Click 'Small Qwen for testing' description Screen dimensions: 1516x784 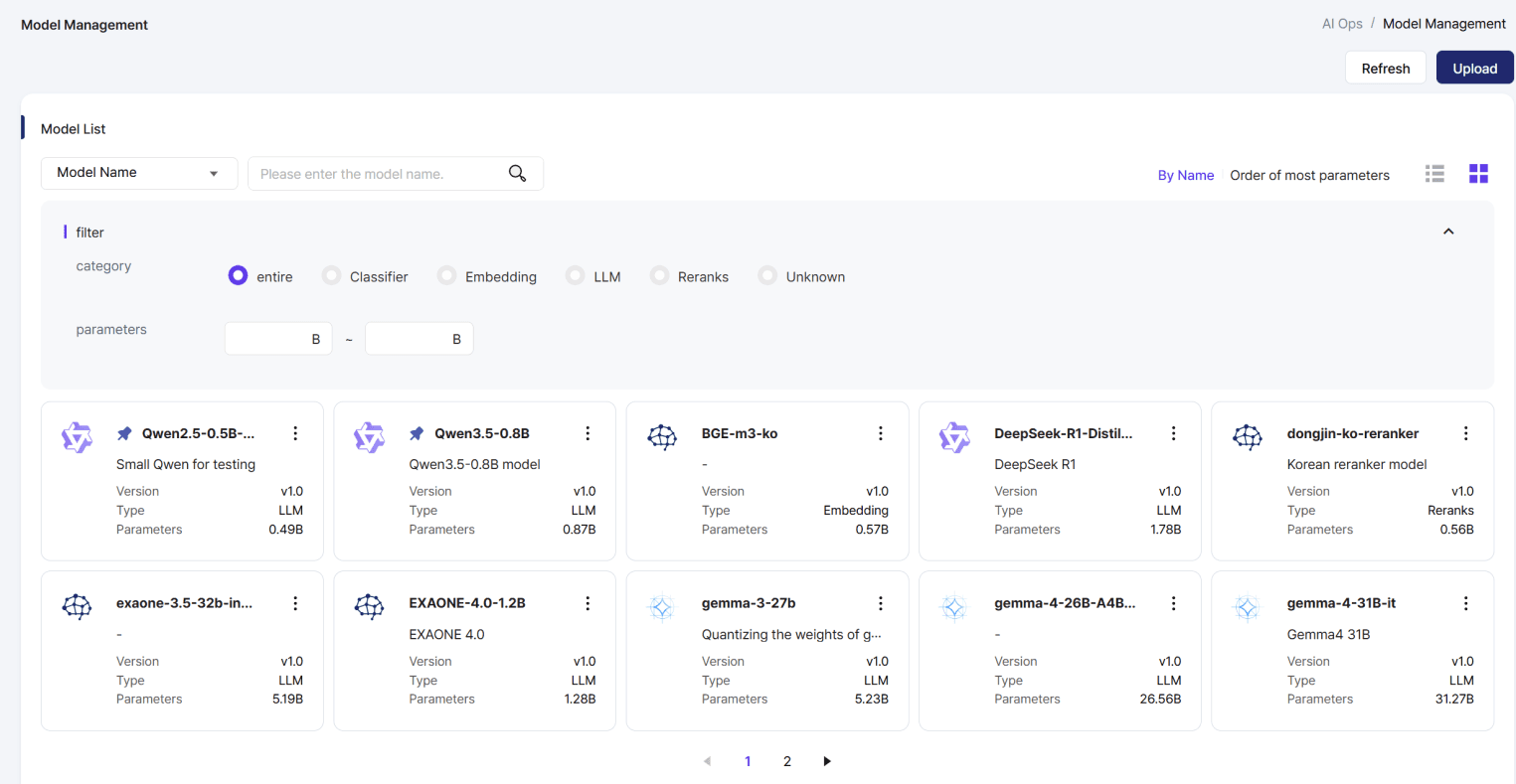click(x=186, y=464)
